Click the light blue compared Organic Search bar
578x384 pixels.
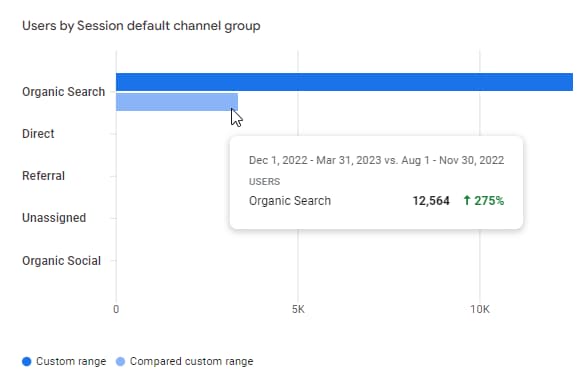click(x=177, y=102)
